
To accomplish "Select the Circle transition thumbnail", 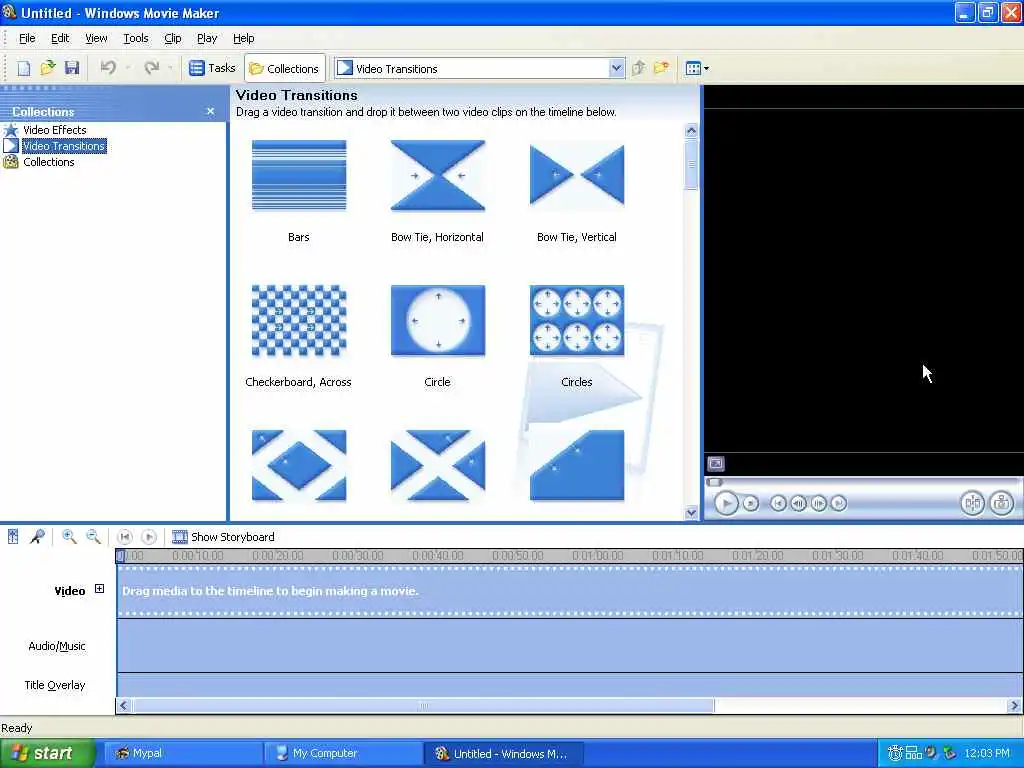I will pos(438,320).
